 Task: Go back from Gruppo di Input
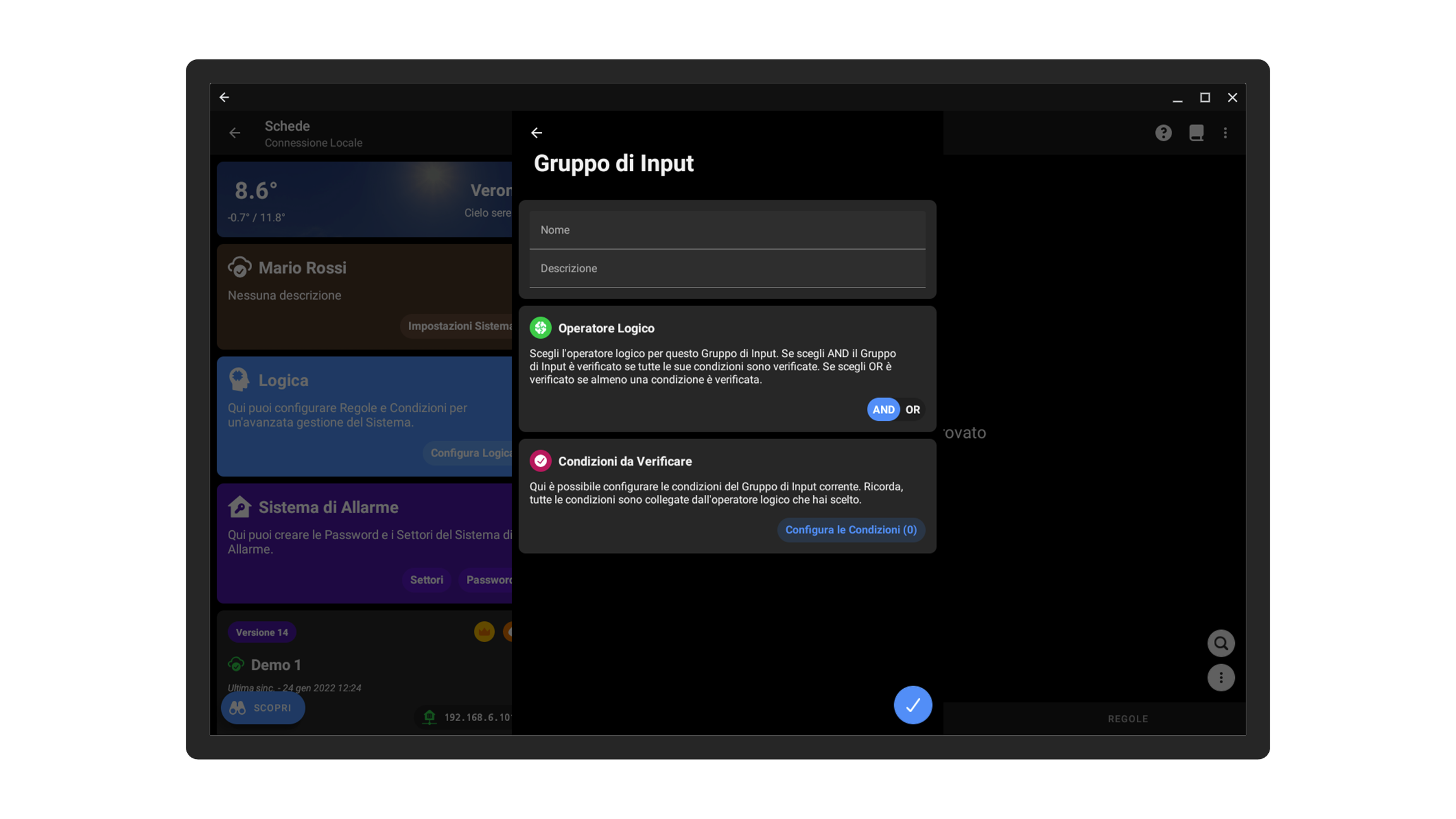click(x=537, y=133)
